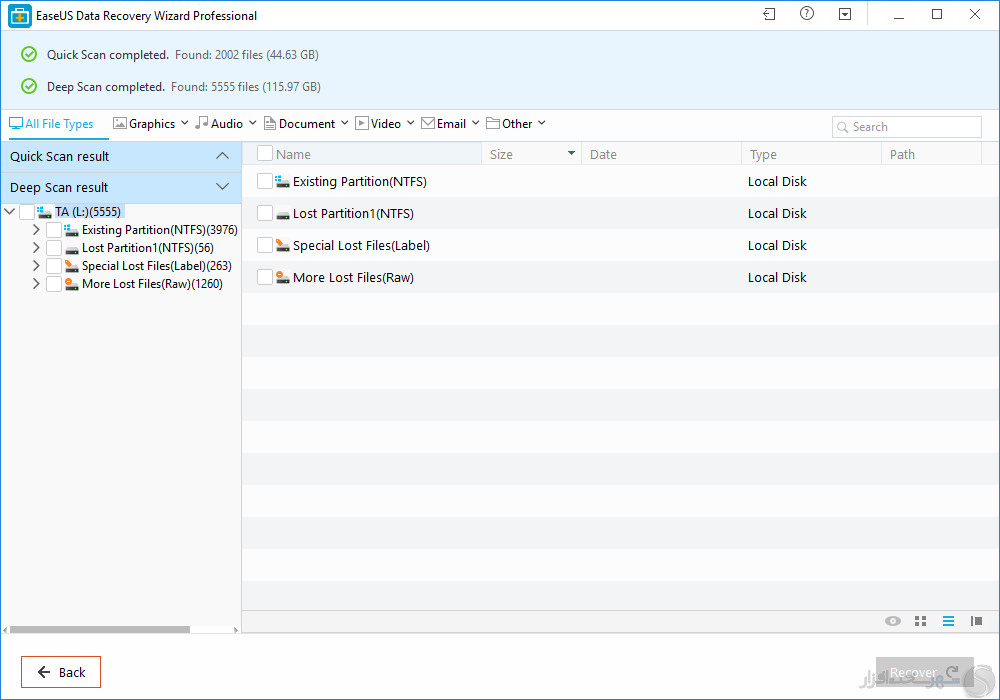Viewport: 1000px width, 700px height.
Task: Tick Special Lost Files(Label) checkbox in list
Action: click(x=265, y=245)
